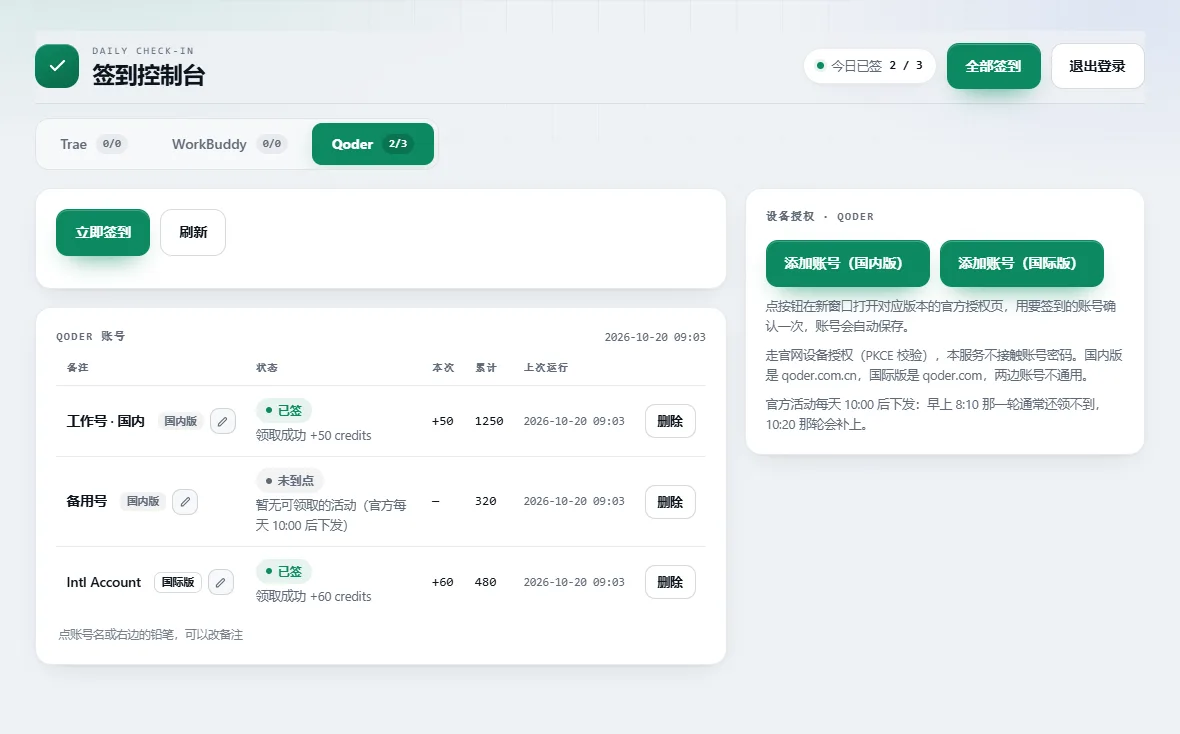This screenshot has height=734, width=1180.
Task: Click the cumulative value 480
Action: pyautogui.click(x=485, y=582)
